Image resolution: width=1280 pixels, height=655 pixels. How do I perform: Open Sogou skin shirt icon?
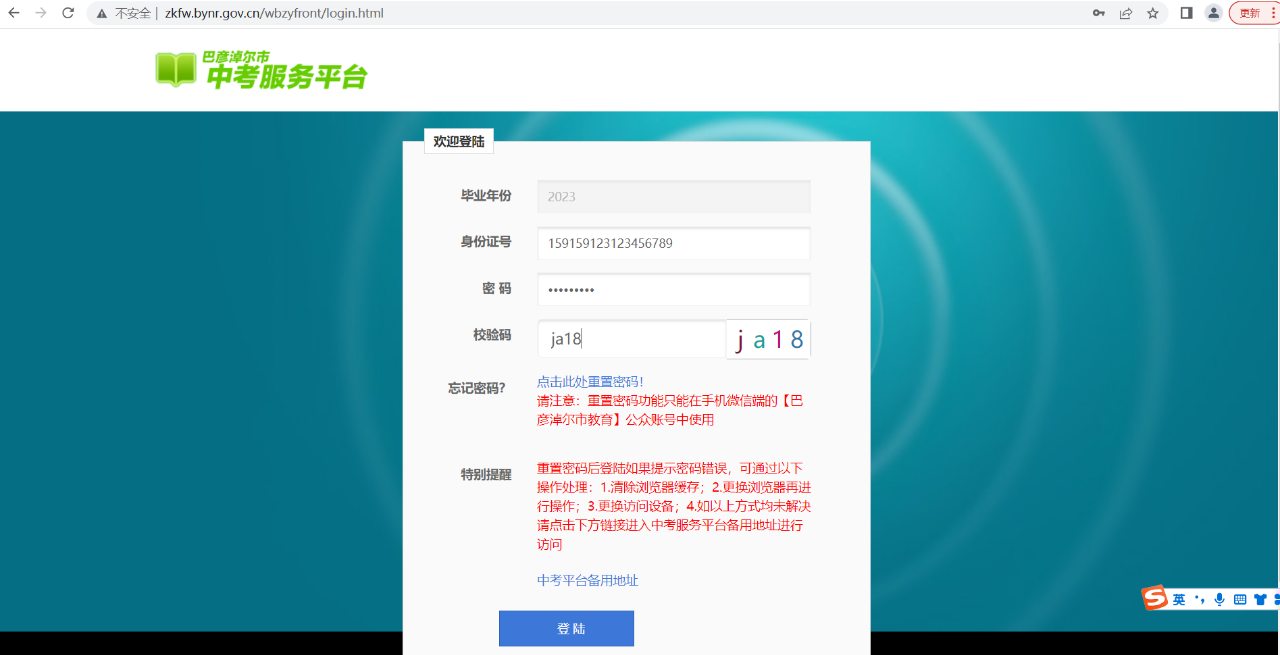pos(1260,599)
